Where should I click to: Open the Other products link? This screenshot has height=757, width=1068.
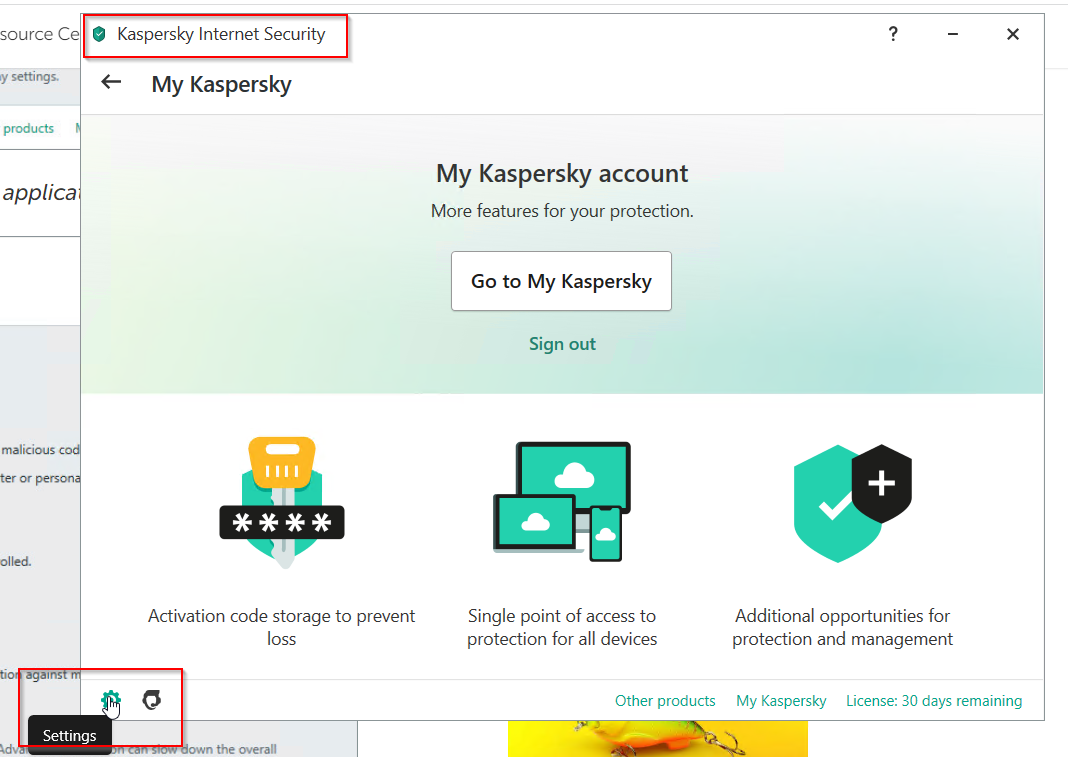(665, 700)
